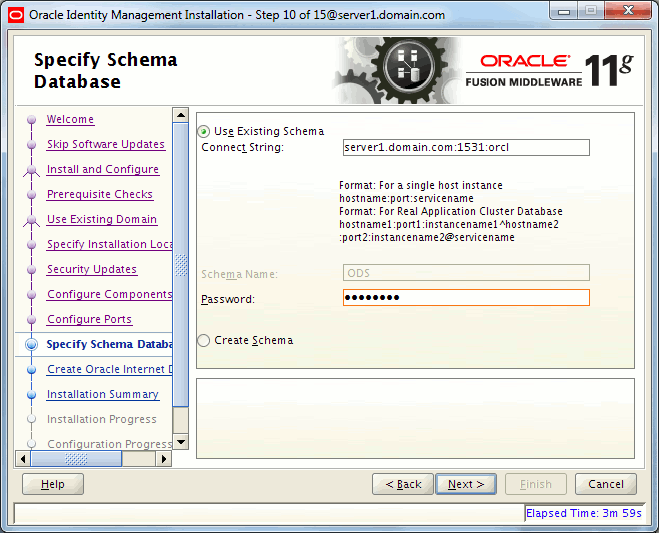Minimize the installer window
The width and height of the screenshot is (659, 533).
pos(564,11)
